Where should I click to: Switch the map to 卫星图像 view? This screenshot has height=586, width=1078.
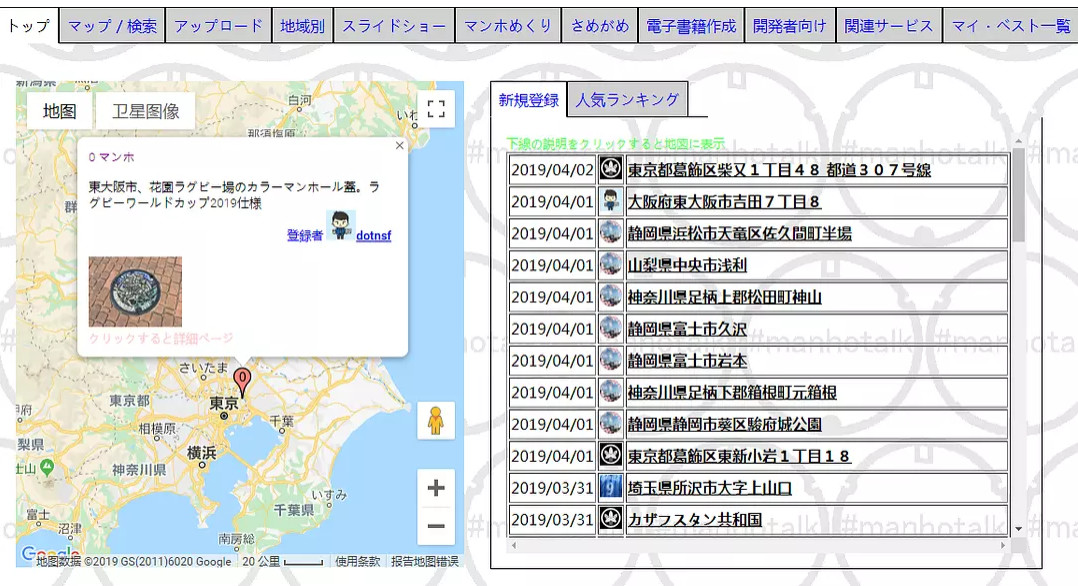coord(146,111)
